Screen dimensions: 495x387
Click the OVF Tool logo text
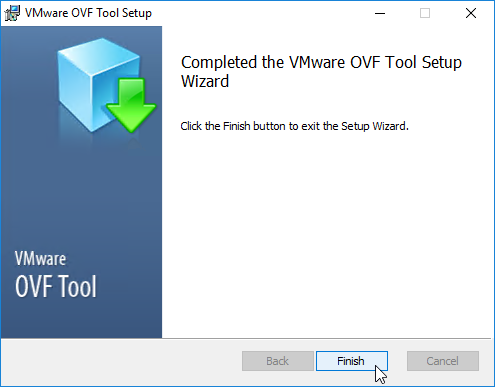point(56,286)
